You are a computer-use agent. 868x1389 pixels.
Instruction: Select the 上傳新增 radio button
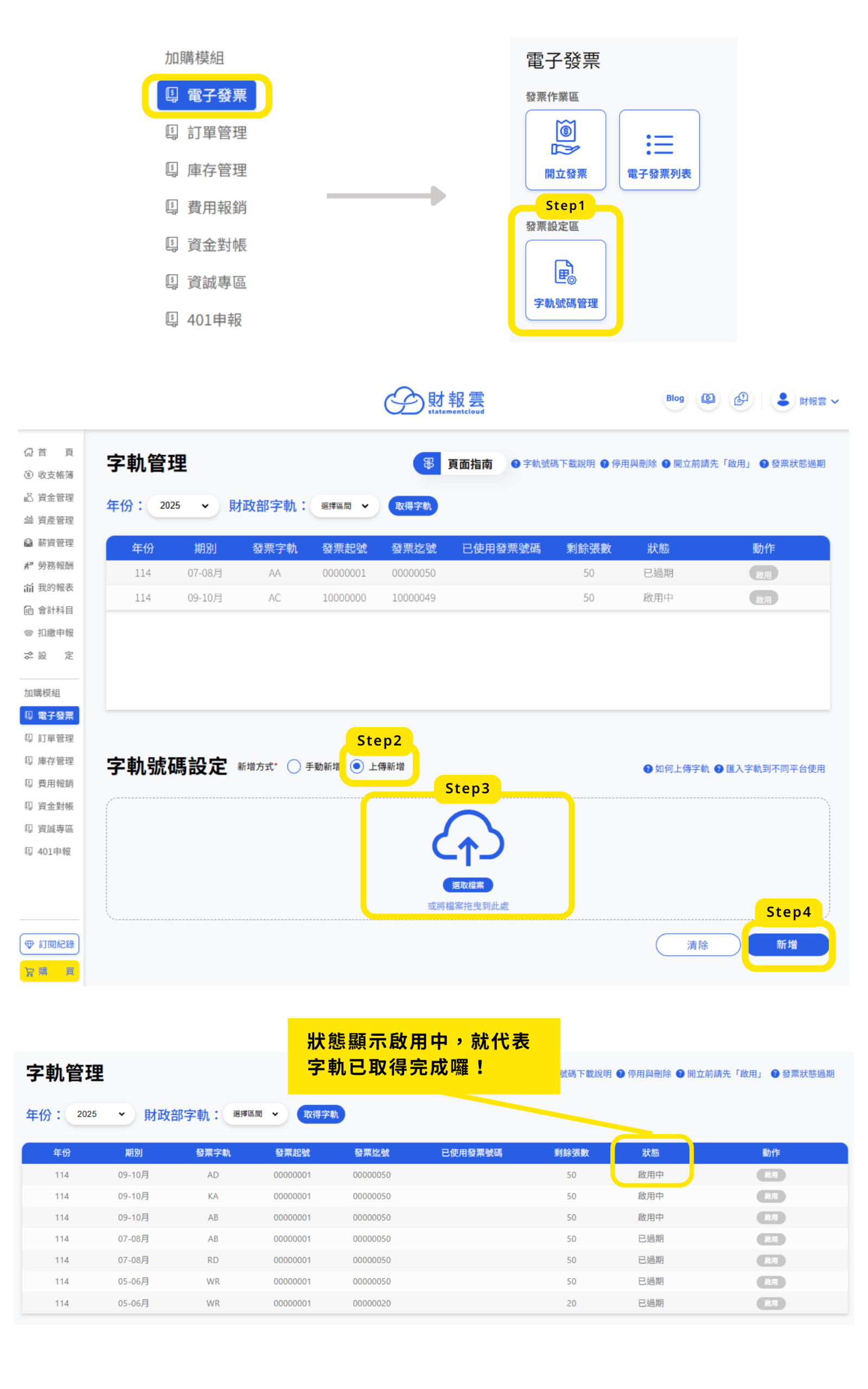pyautogui.click(x=357, y=766)
